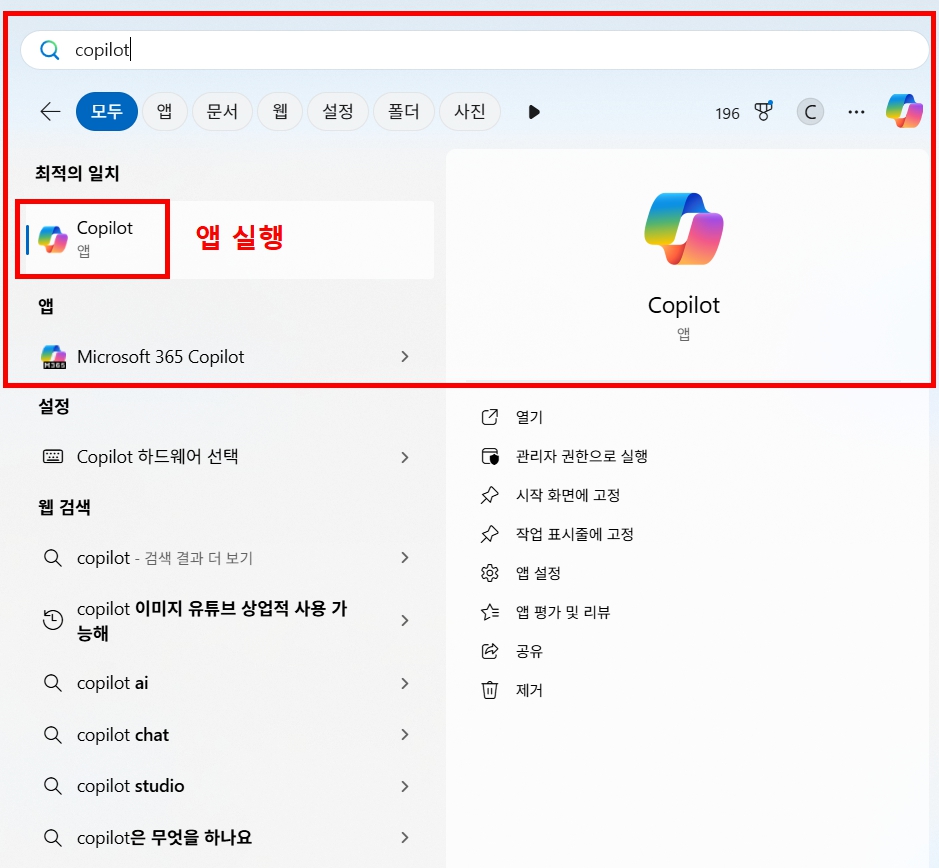Expand the 'copilot chat' suggestion chevron

[x=405, y=734]
